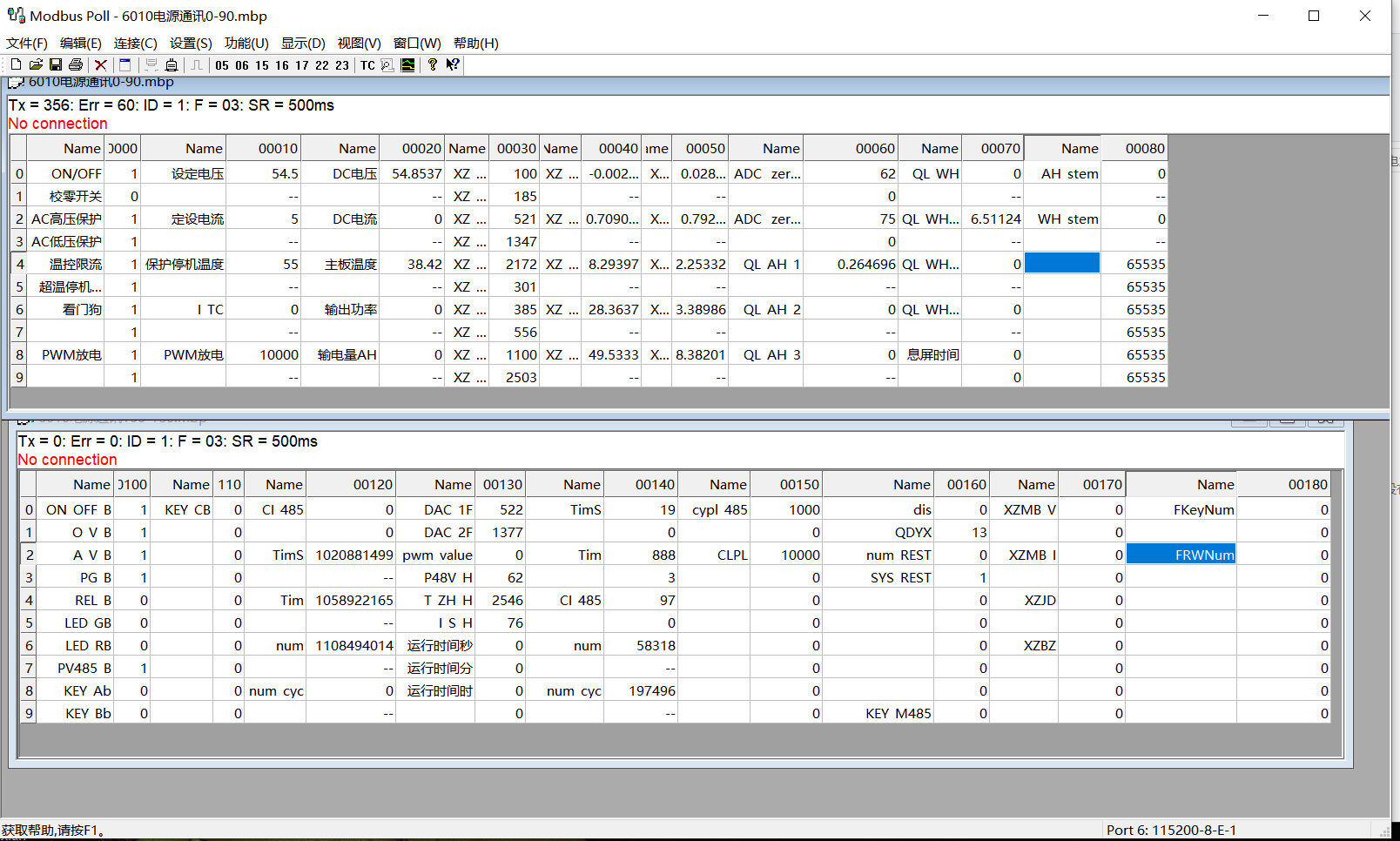Create a new Modbus Poll document
Screen dimensions: 1400x841
(16, 64)
